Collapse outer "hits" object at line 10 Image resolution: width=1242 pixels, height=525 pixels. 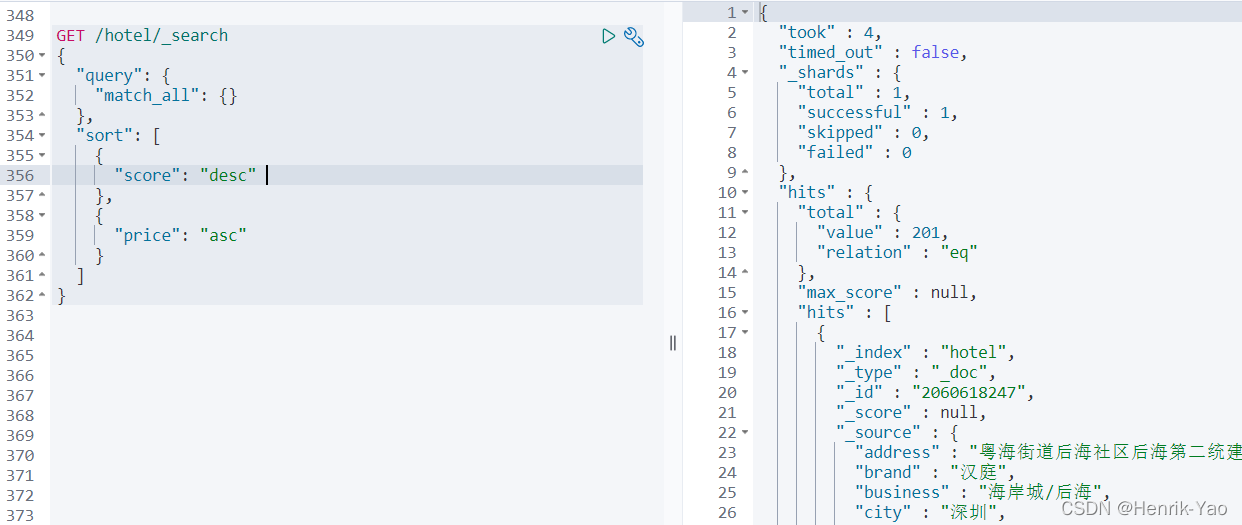[744, 192]
